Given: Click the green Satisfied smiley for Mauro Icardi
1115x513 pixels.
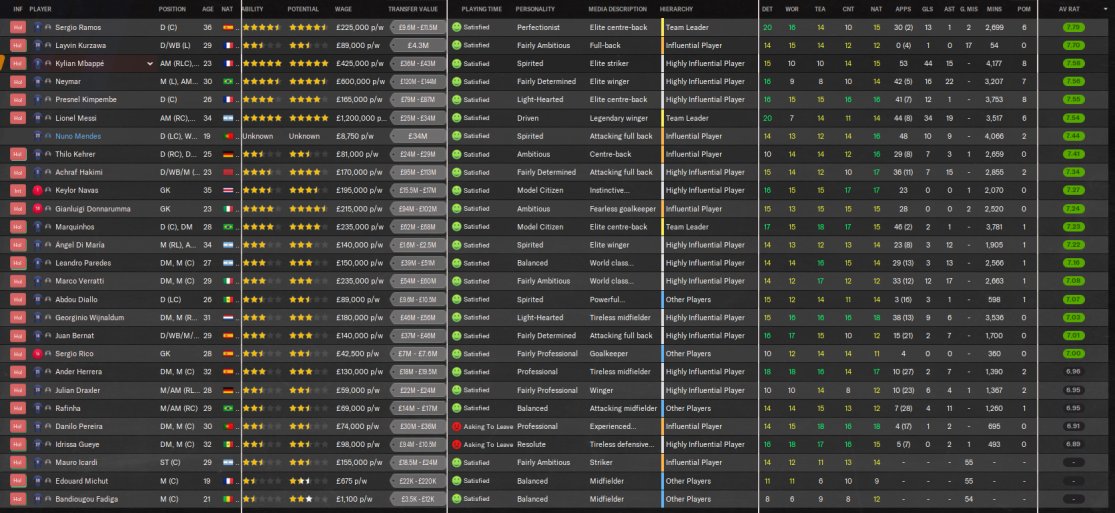Looking at the screenshot, I should pos(457,462).
